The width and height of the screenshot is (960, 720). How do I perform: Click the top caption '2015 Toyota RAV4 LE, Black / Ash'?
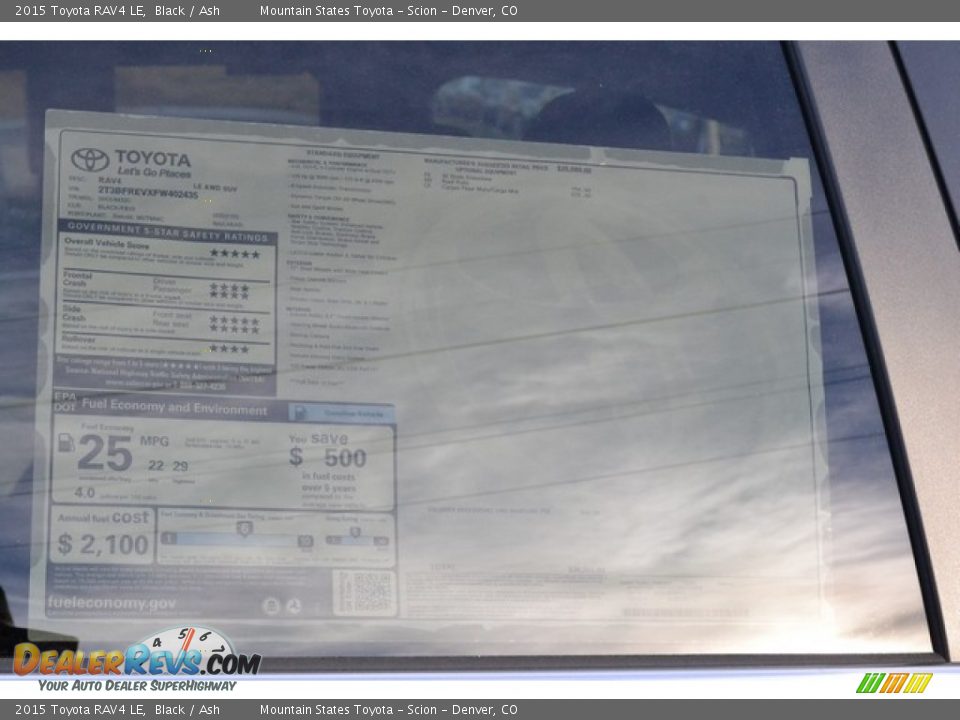pyautogui.click(x=117, y=11)
